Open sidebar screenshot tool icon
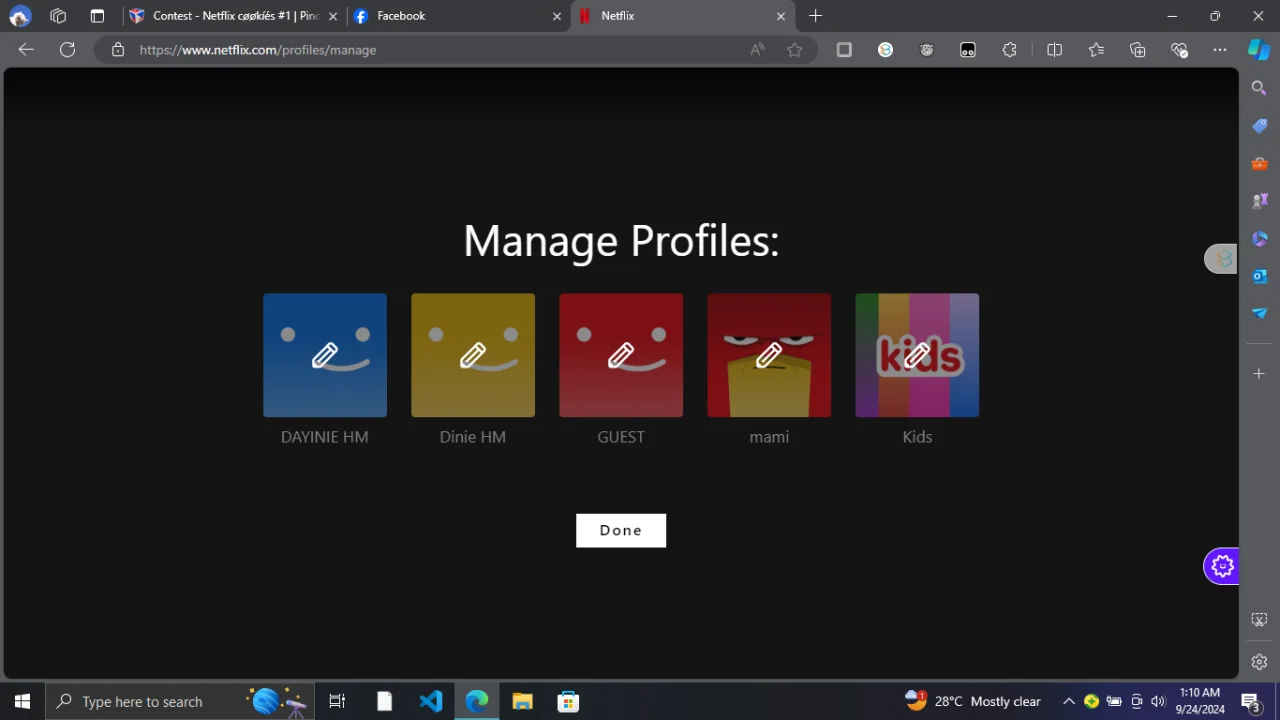Screen dimensions: 1280x720 pos(1259,620)
